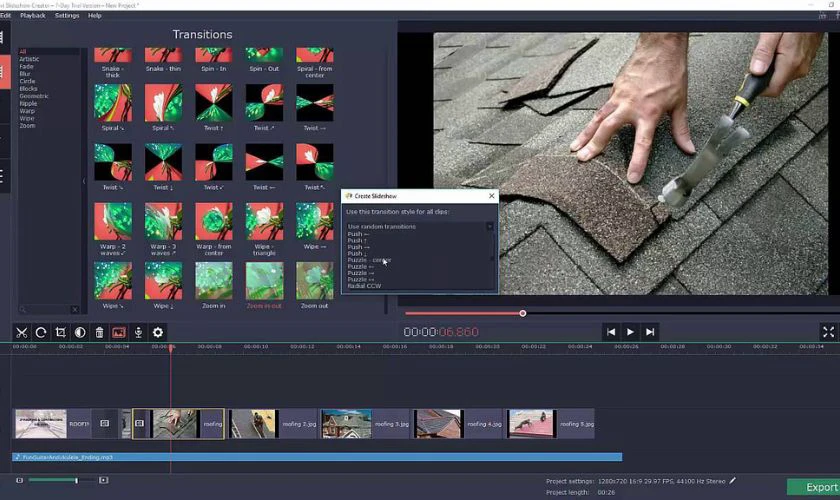Select the Split (scissors) tool
This screenshot has width=840, height=500.
coord(21,333)
